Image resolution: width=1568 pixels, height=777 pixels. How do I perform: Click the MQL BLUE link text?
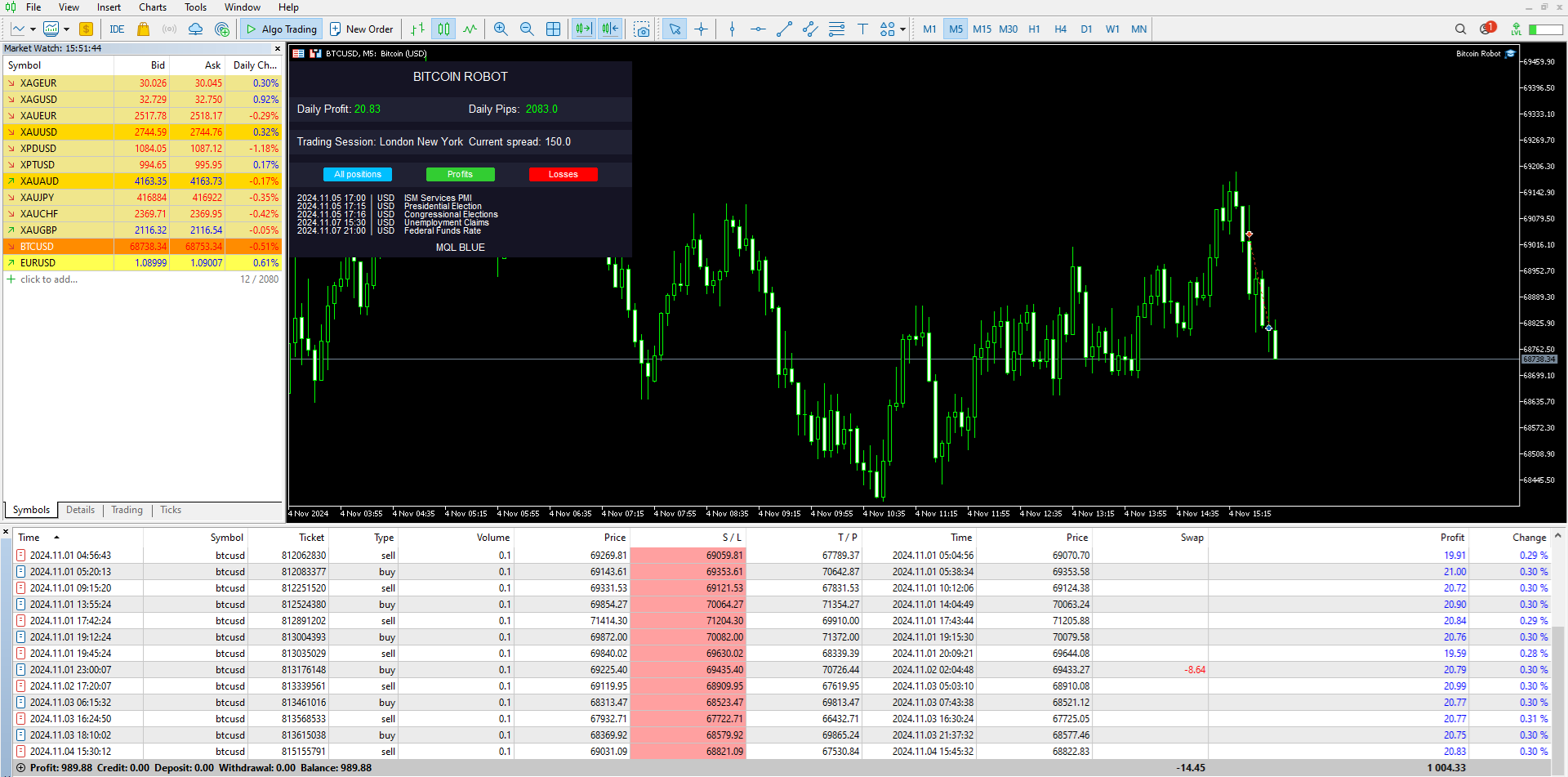pos(460,248)
